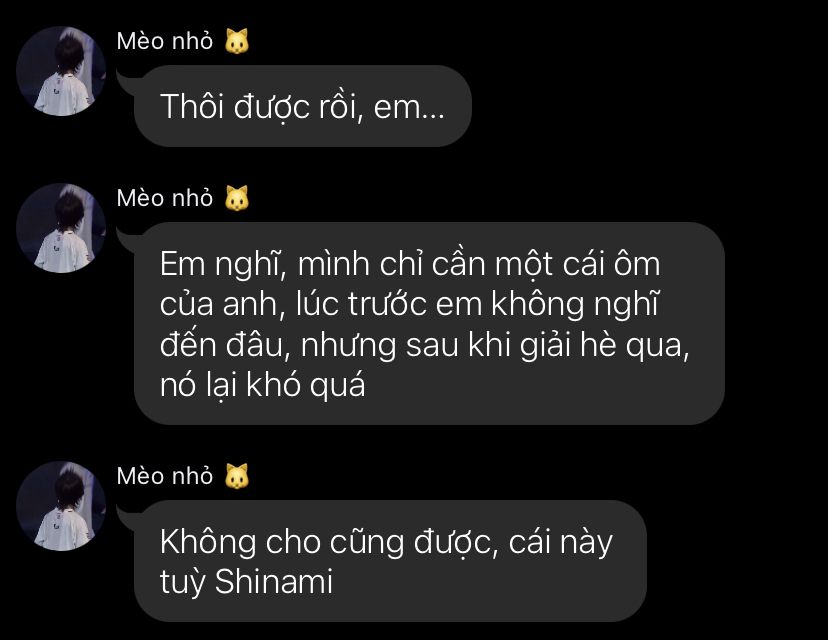Select sender name "Mèo nhỏ" above first message
The image size is (828, 640).
165,41
